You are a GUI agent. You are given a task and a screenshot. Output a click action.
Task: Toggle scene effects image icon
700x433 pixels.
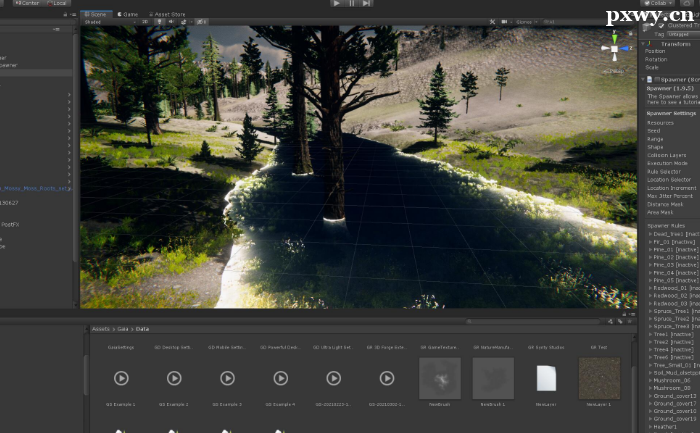tap(183, 21)
